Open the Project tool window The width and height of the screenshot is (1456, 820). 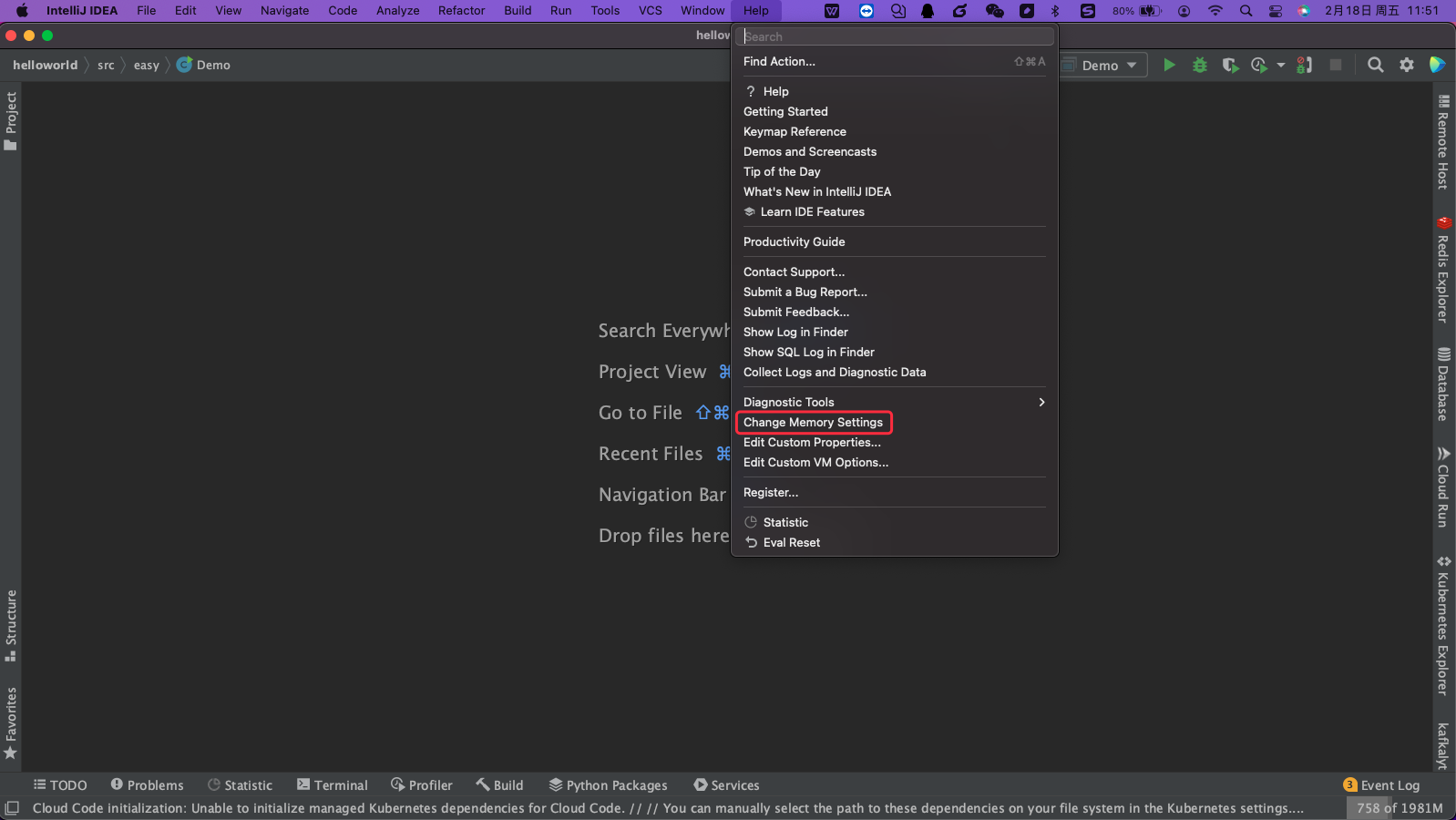[11, 121]
